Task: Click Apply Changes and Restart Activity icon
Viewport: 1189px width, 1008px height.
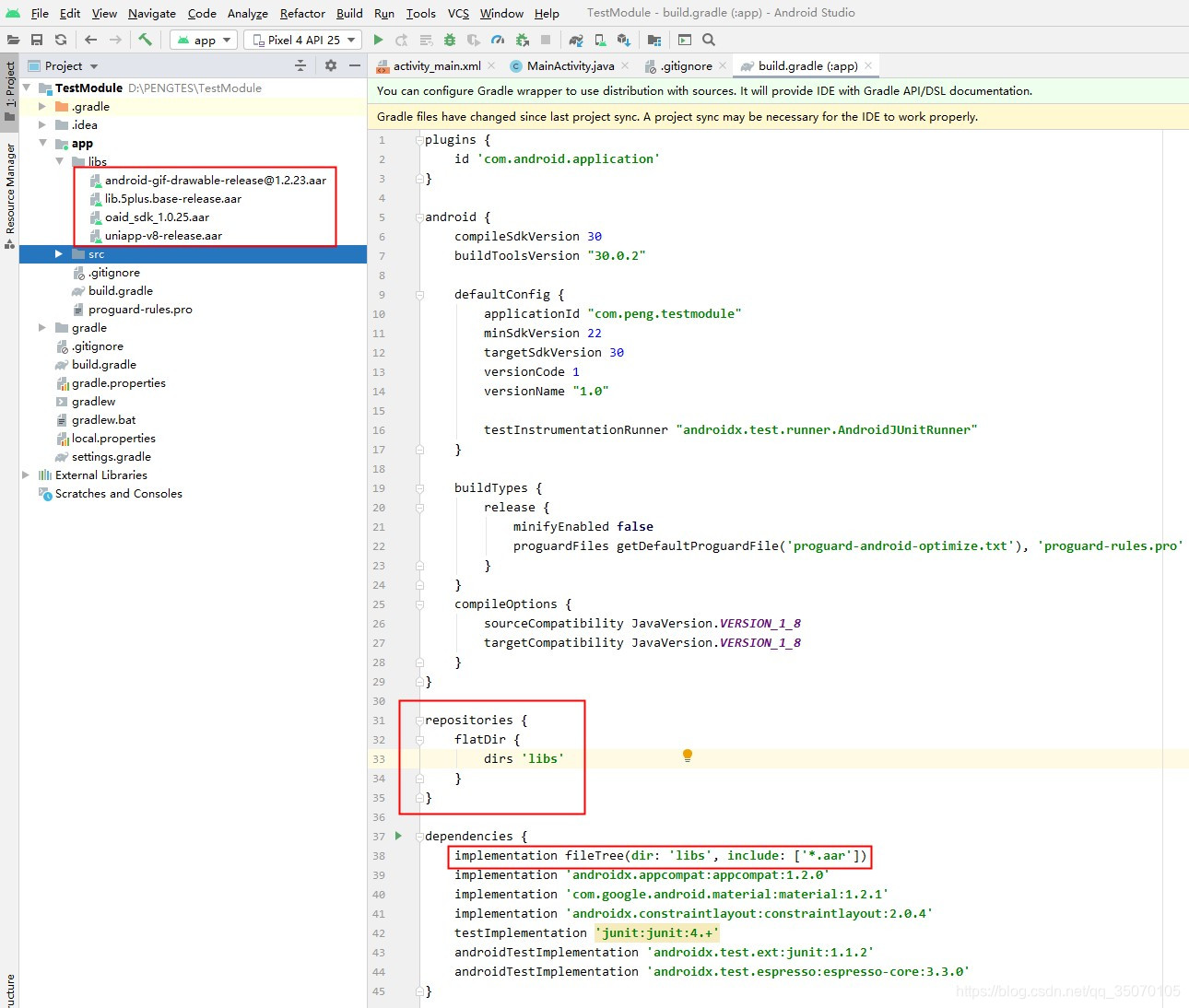Action: tap(402, 40)
